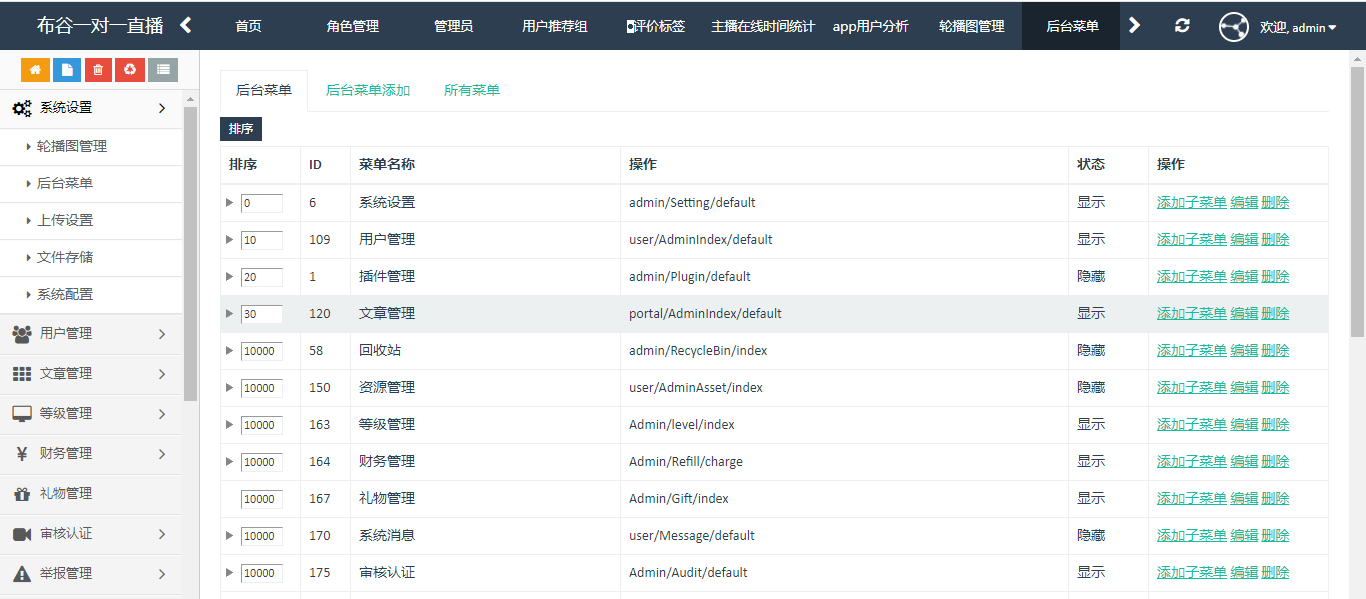Click the dark 排序 button above table

click(241, 129)
